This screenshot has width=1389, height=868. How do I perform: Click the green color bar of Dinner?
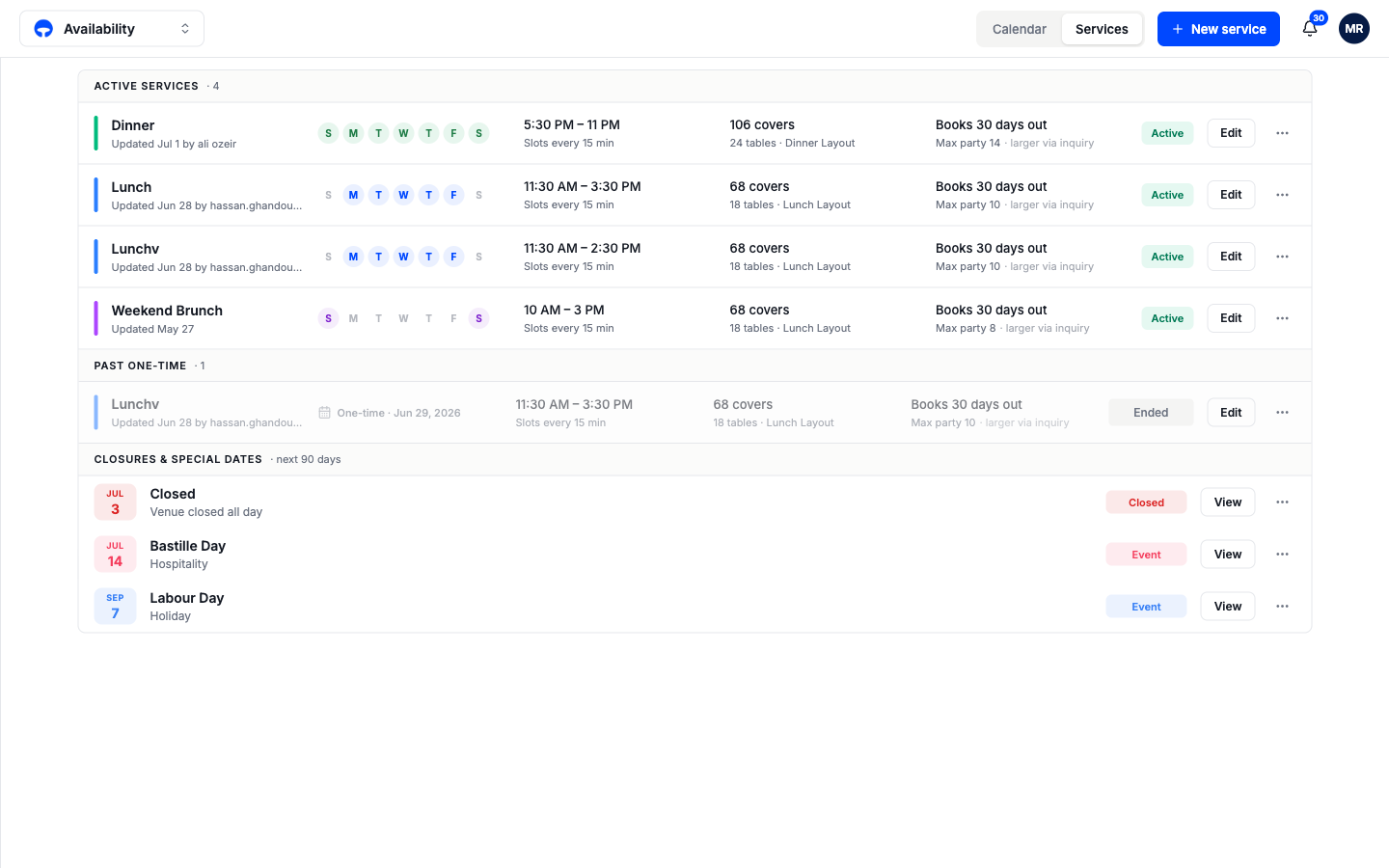coord(95,133)
